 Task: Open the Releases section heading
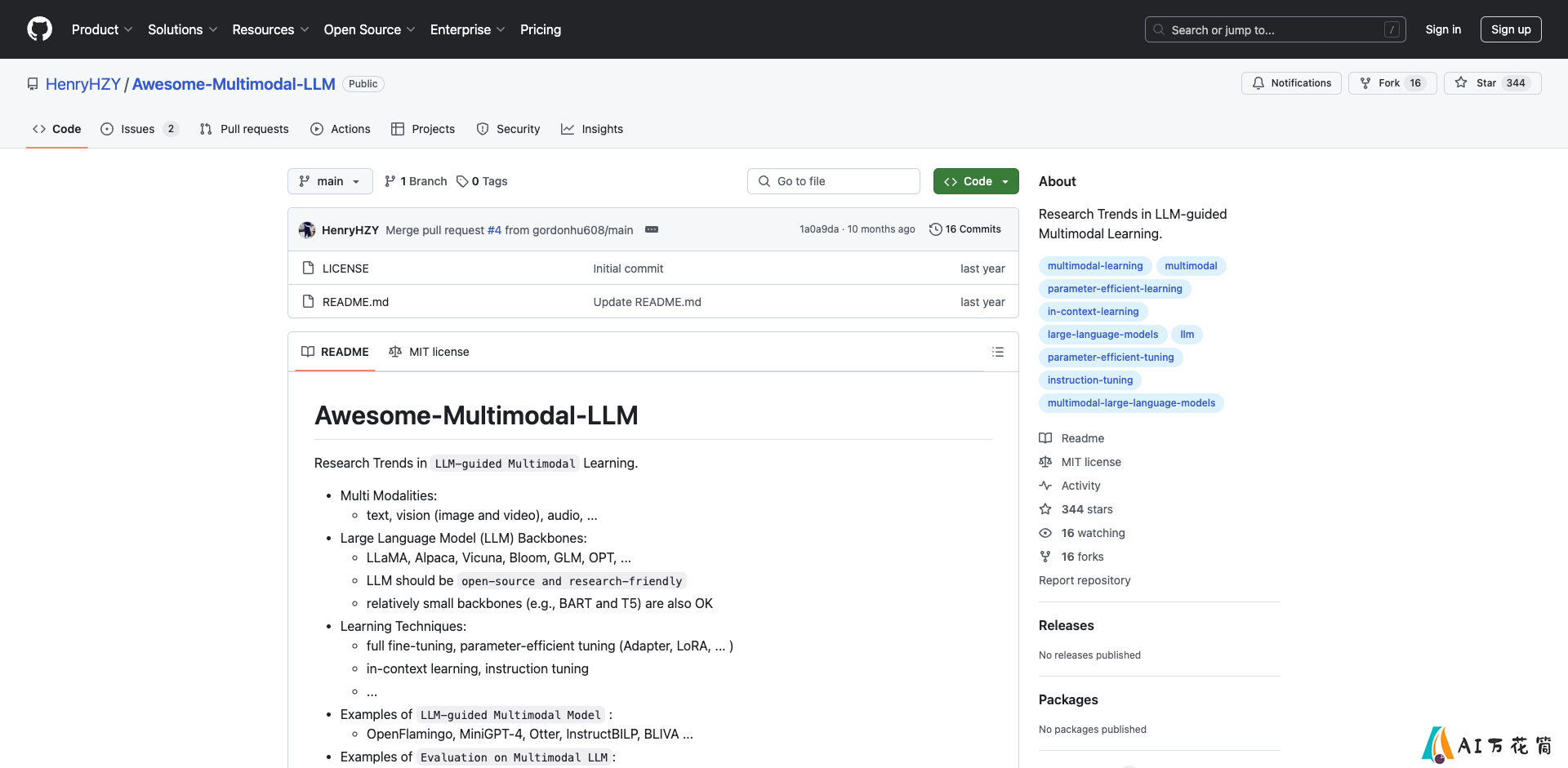click(x=1066, y=625)
